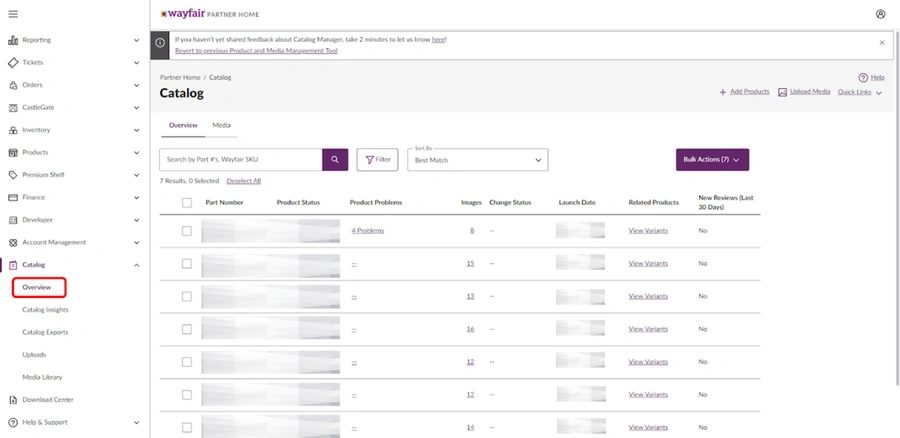Click the Upload Media image icon

pos(782,92)
